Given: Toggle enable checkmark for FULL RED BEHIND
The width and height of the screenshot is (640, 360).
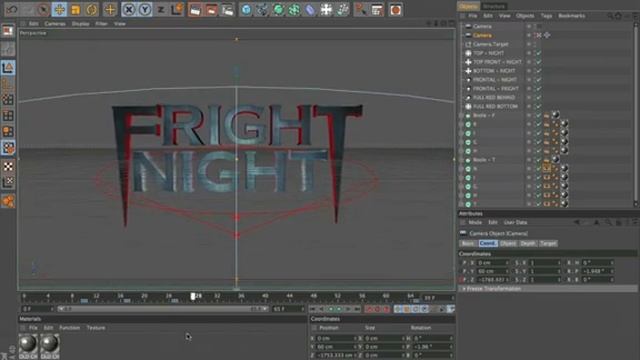Looking at the screenshot, I should click(539, 98).
